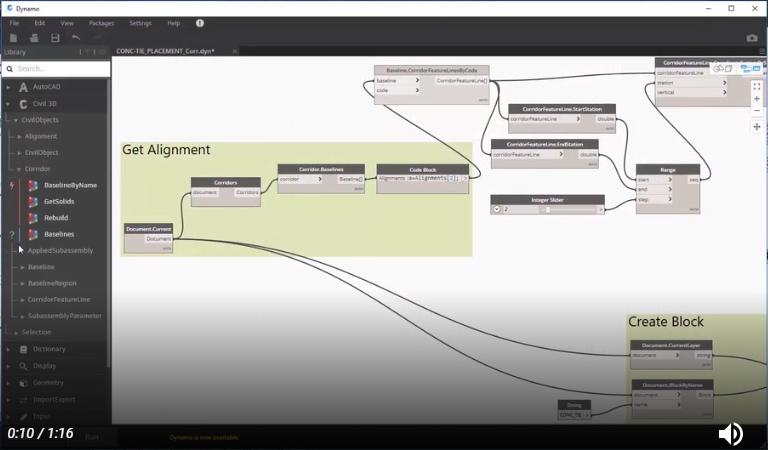Screen dimensions: 768x450
Task: Click the Baselines node icon
Action: tap(33, 234)
